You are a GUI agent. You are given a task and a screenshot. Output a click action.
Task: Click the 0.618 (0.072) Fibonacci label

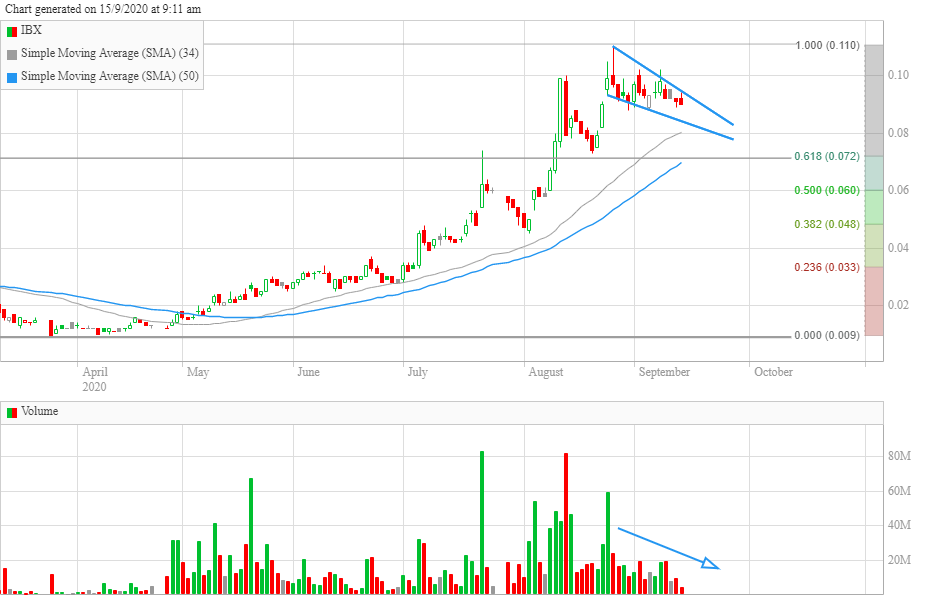tap(827, 156)
